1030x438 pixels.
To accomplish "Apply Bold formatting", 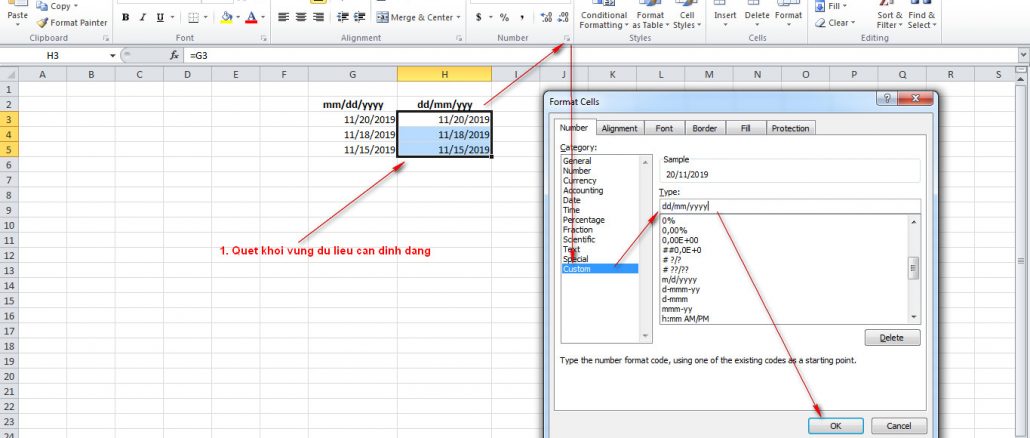I will tap(125, 17).
